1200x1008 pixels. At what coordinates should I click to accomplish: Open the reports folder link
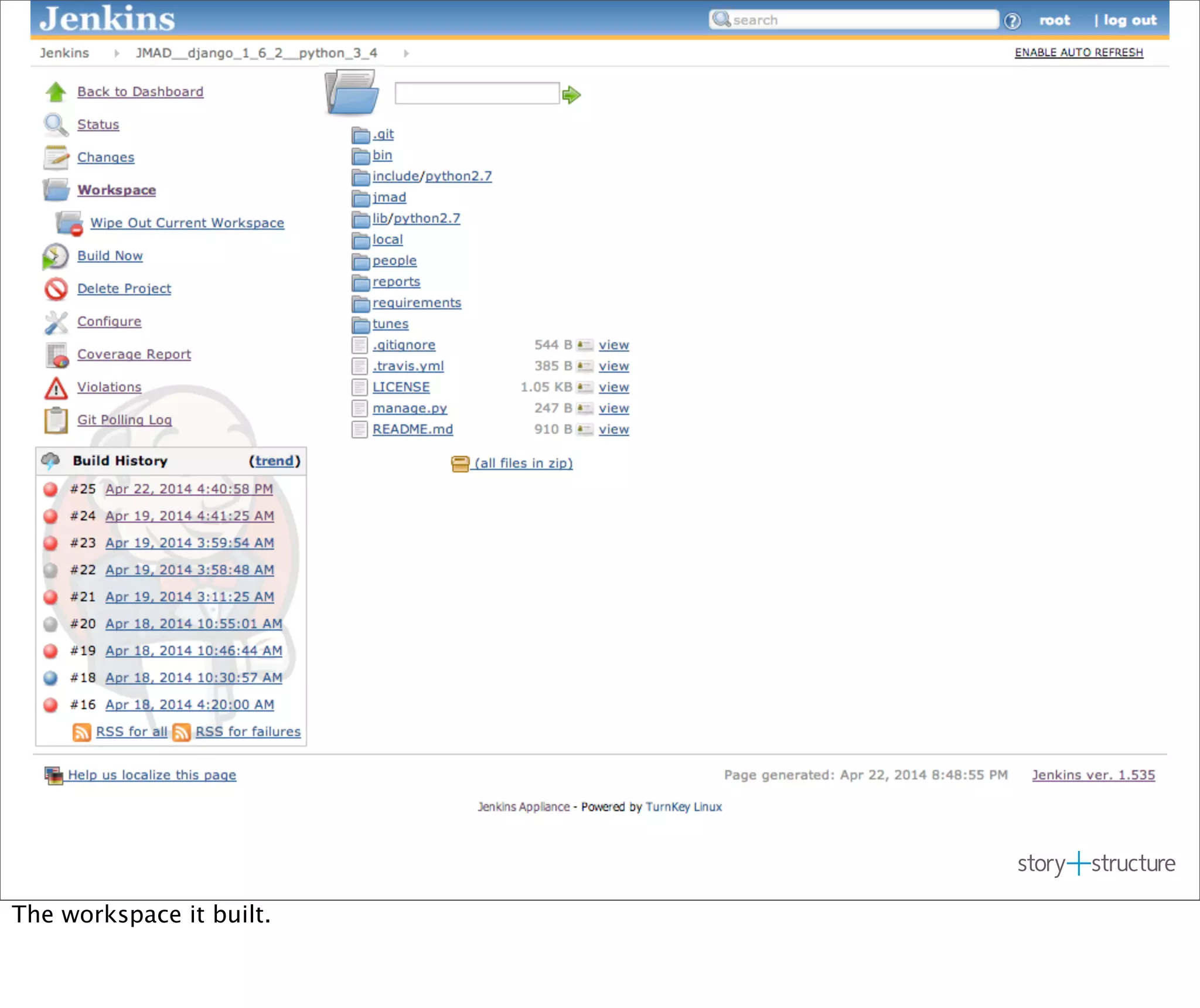396,282
